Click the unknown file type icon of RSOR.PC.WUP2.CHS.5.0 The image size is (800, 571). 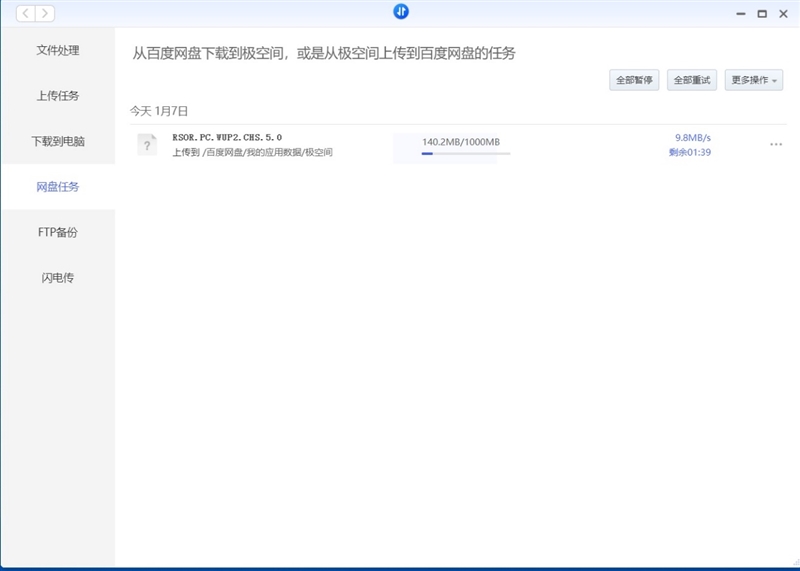[147, 145]
